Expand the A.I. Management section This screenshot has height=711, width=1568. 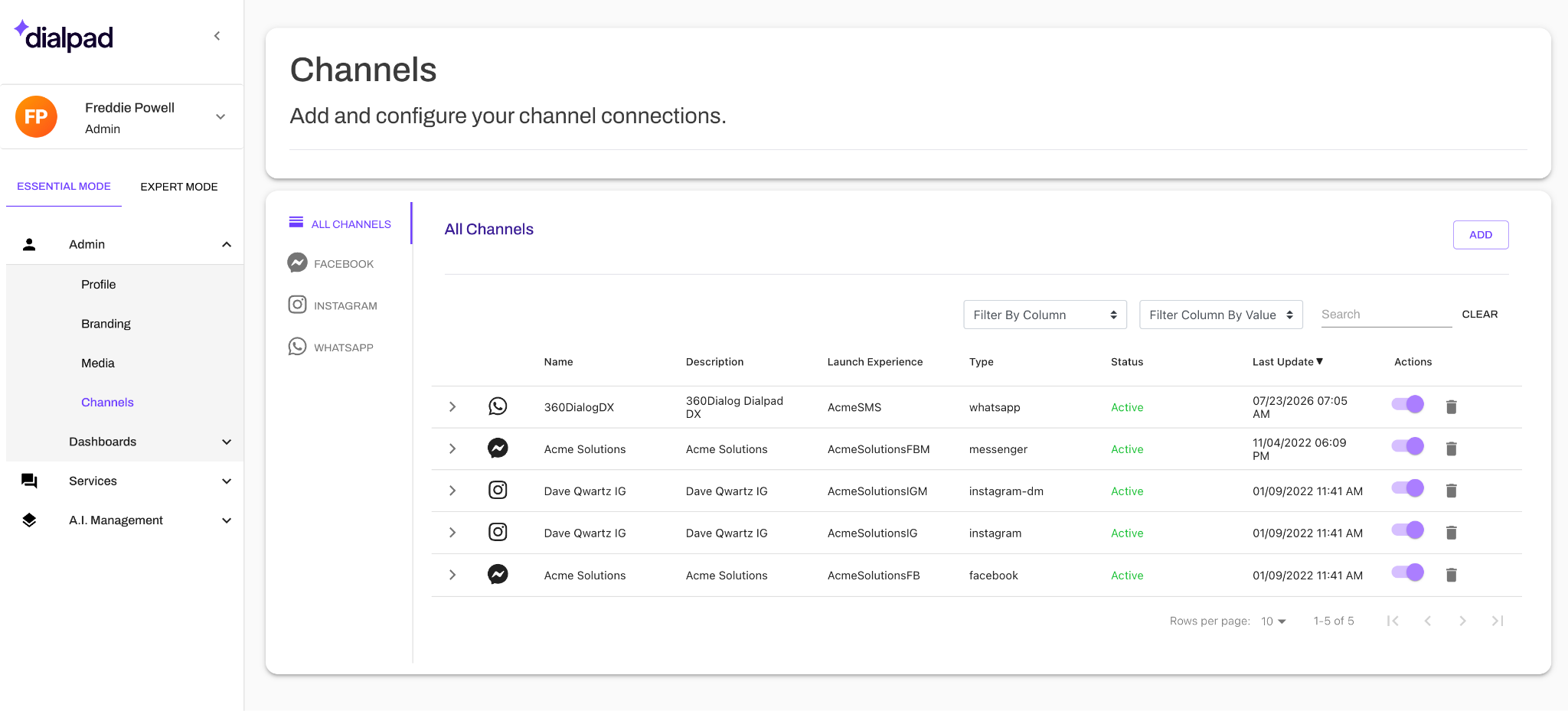point(227,520)
